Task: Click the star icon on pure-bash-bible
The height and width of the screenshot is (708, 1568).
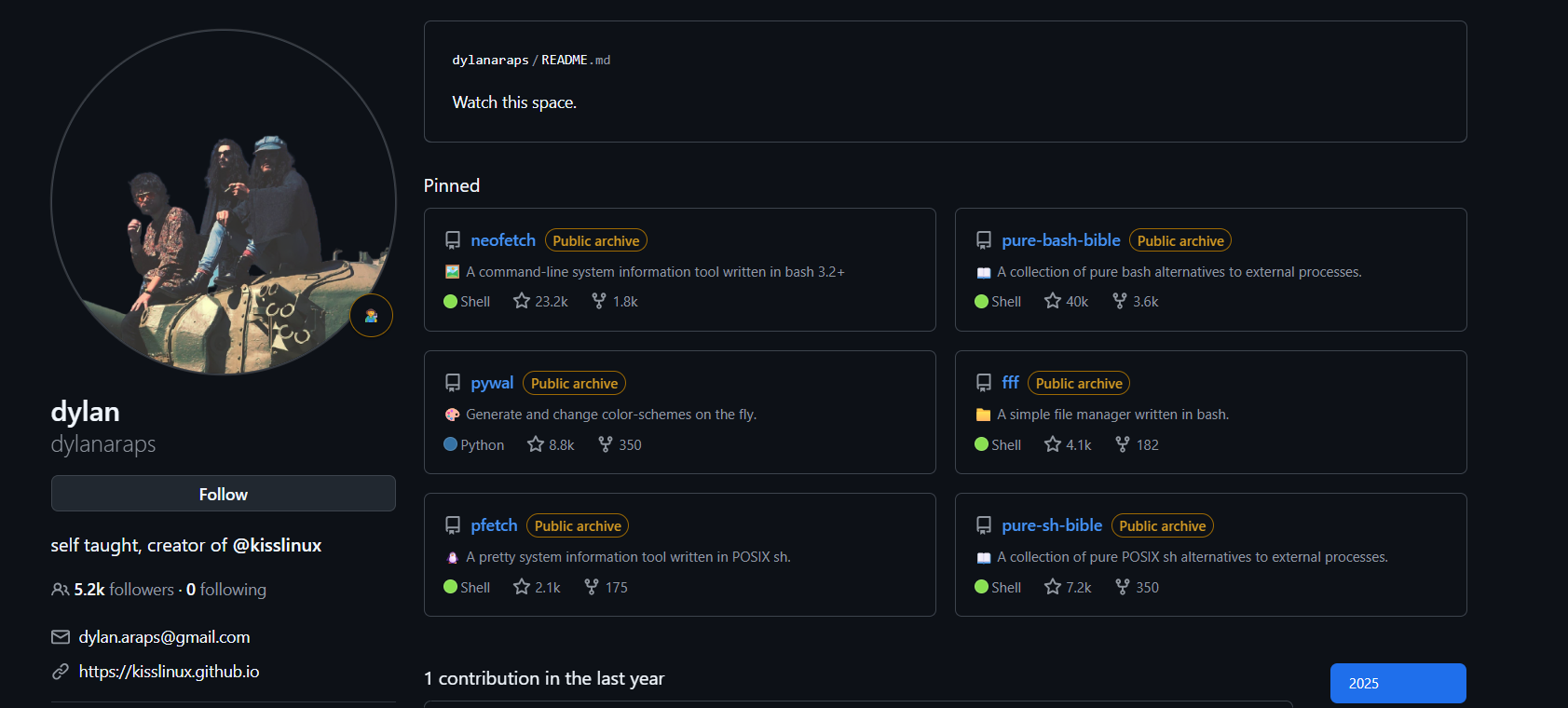Action: pos(1053,301)
